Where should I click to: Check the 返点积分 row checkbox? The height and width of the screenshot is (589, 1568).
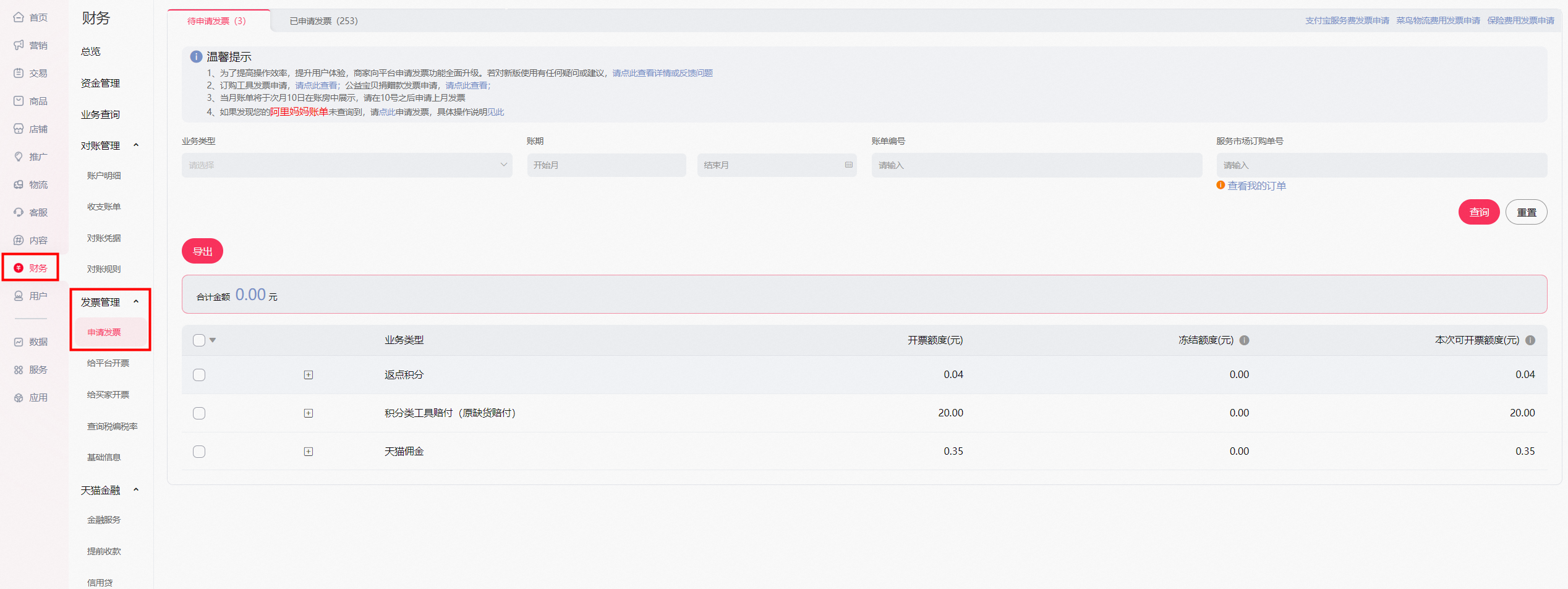click(x=199, y=375)
